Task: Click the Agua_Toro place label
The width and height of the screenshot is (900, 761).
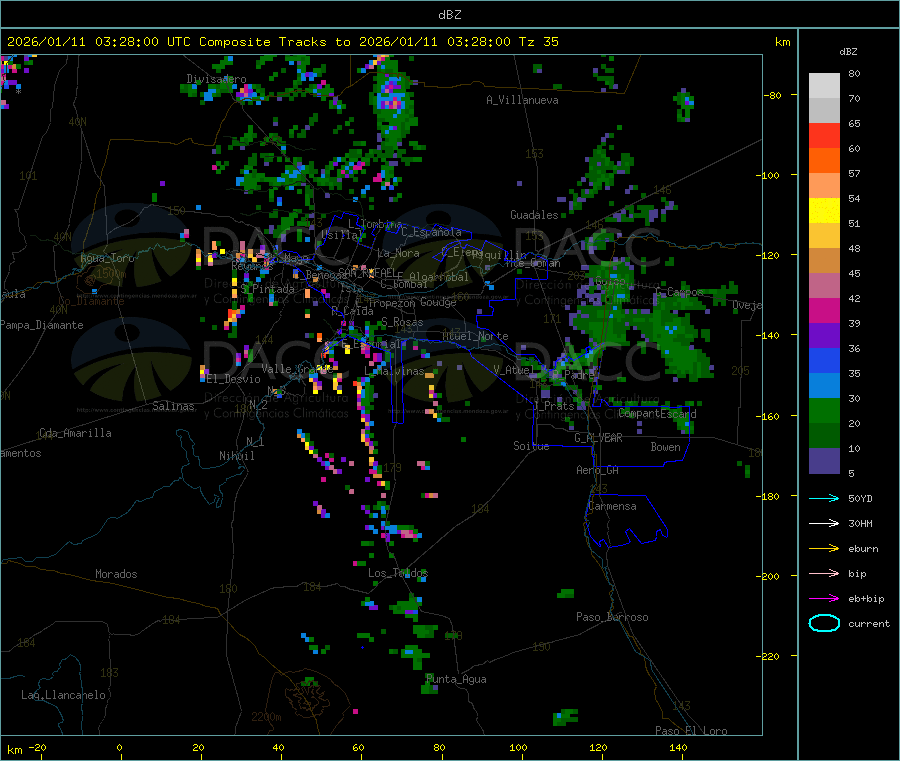Action: (107, 258)
